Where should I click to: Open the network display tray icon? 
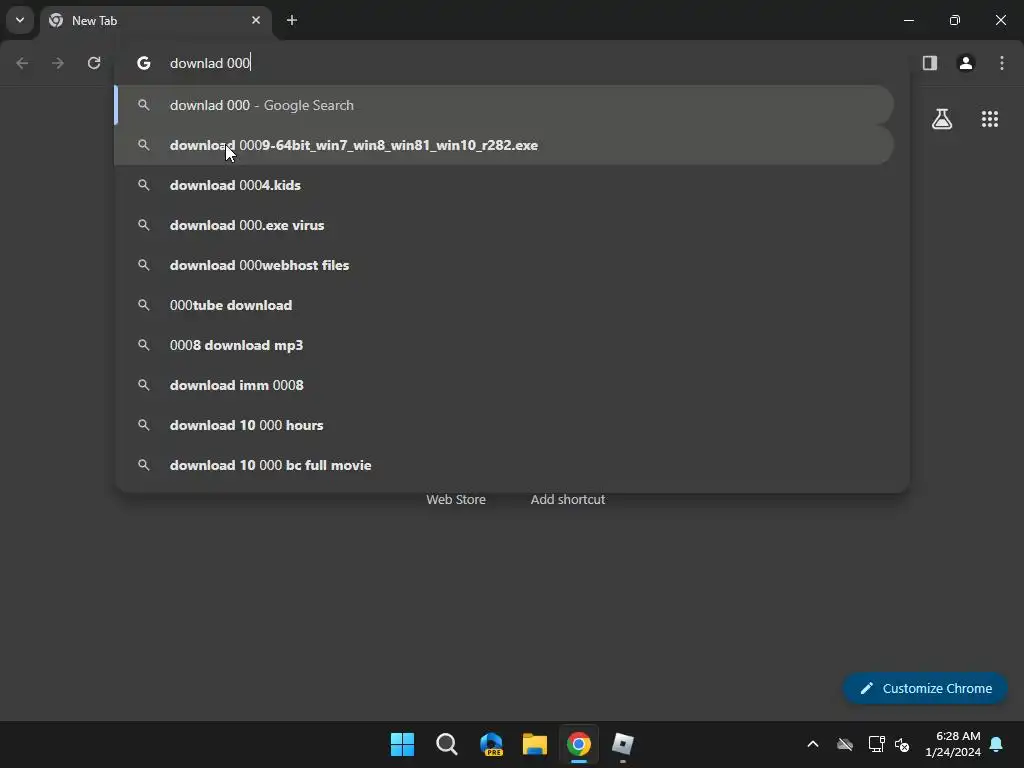876,744
